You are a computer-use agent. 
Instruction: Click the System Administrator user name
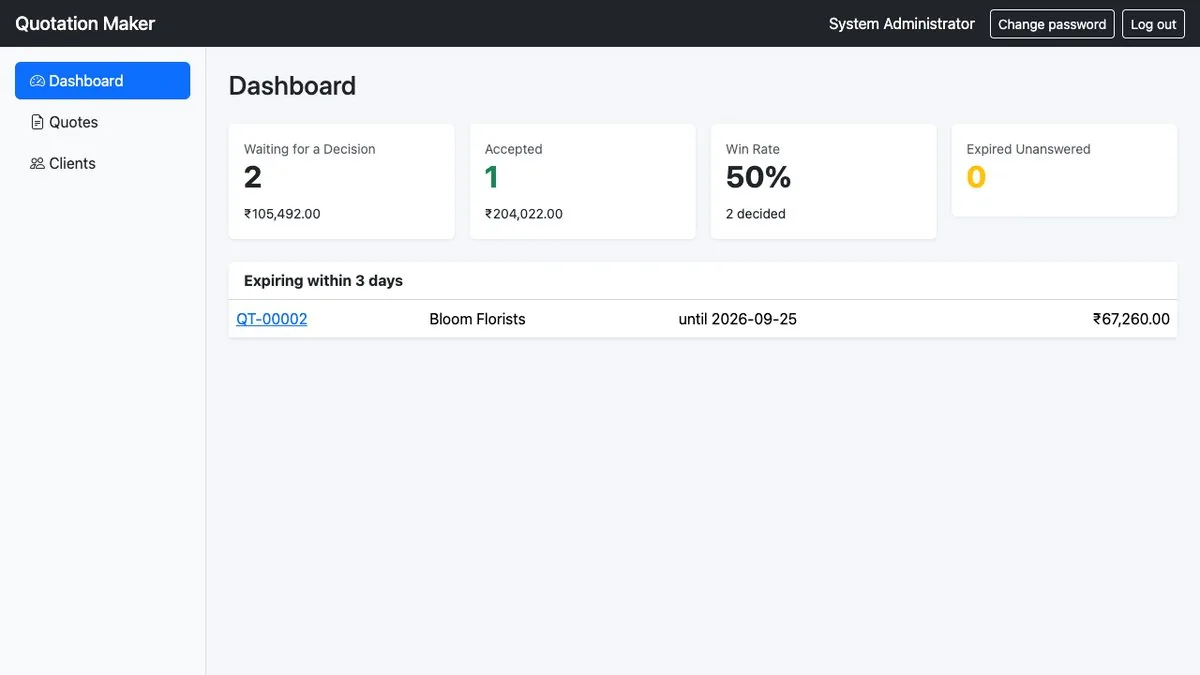point(902,24)
